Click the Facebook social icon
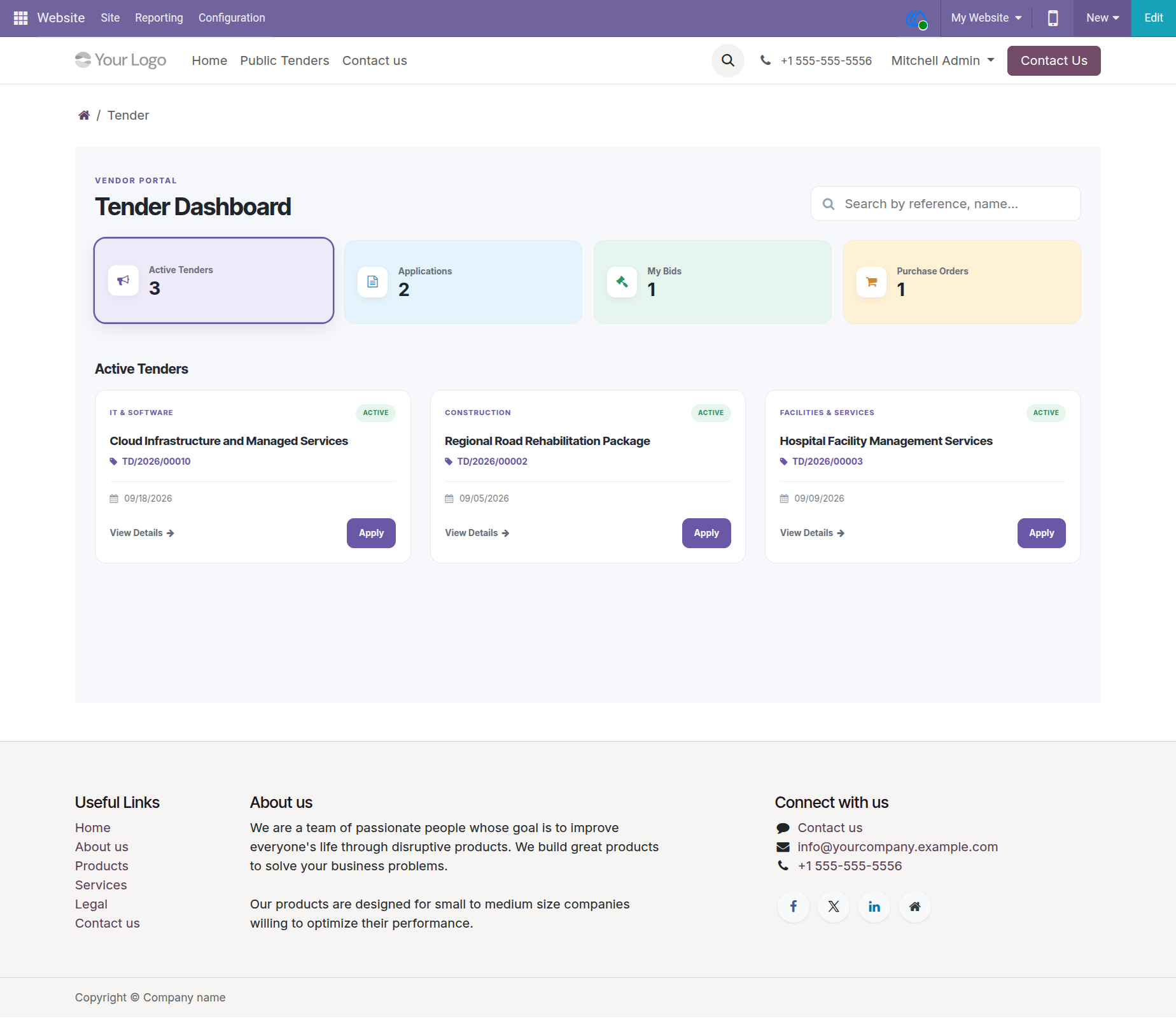The width and height of the screenshot is (1176, 1018). click(x=794, y=907)
